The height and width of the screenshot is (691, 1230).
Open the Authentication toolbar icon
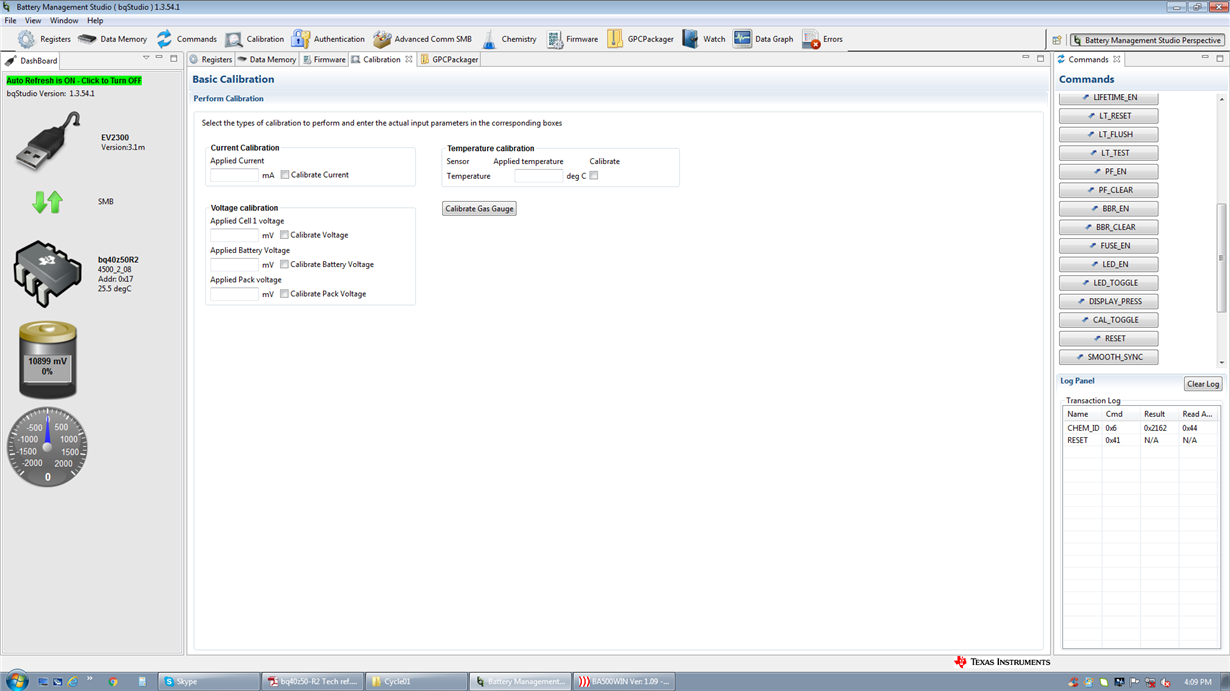(x=300, y=39)
